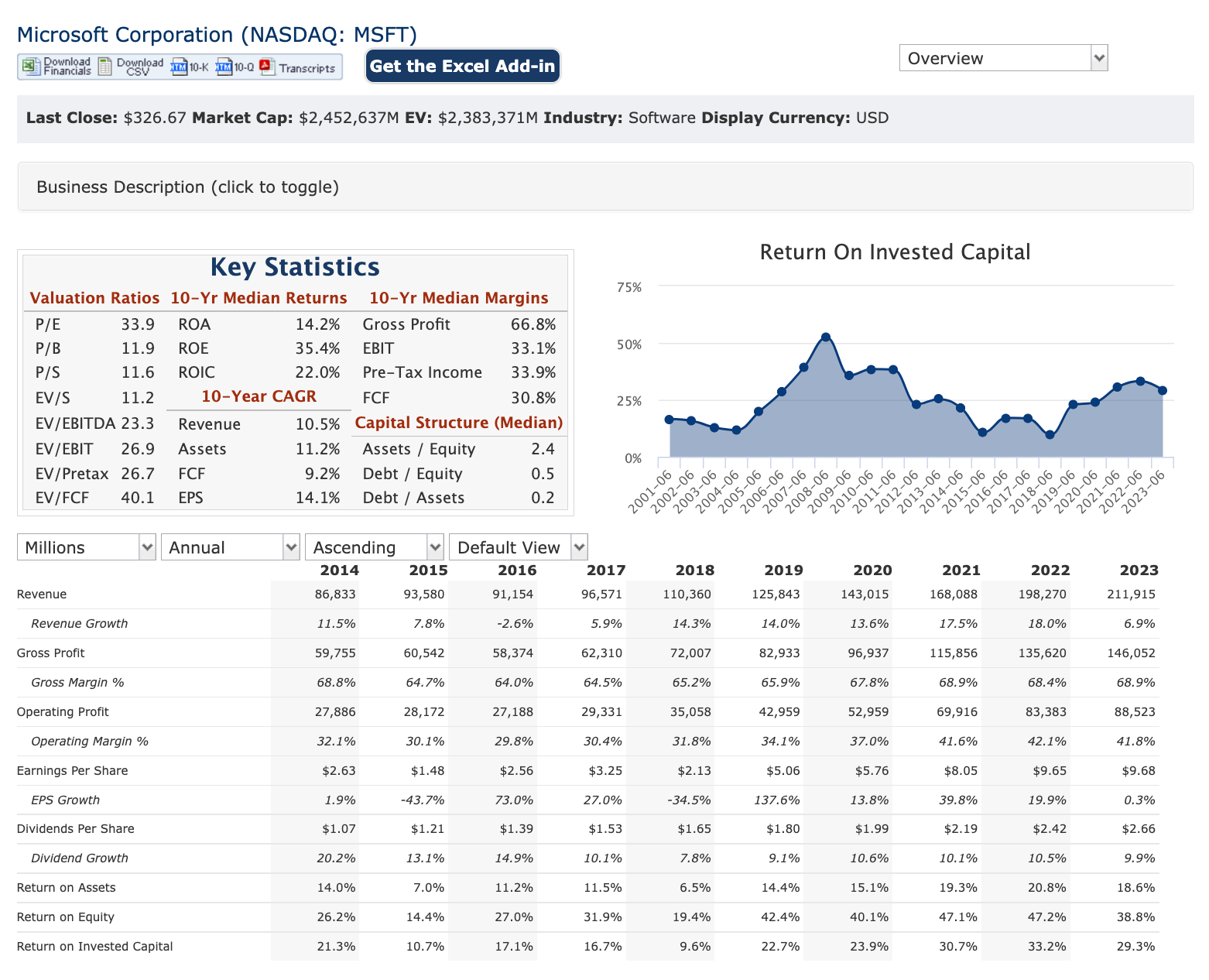1209x980 pixels.
Task: Click the 2015 EPS Growth value -43.7%
Action: (423, 800)
